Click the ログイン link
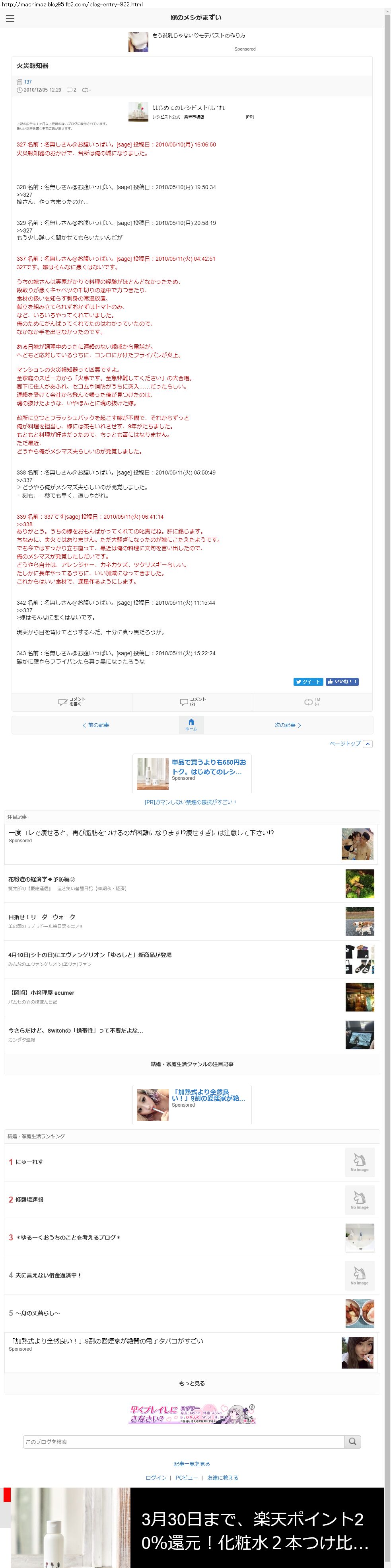This screenshot has height=1568, width=391. coord(156,1478)
